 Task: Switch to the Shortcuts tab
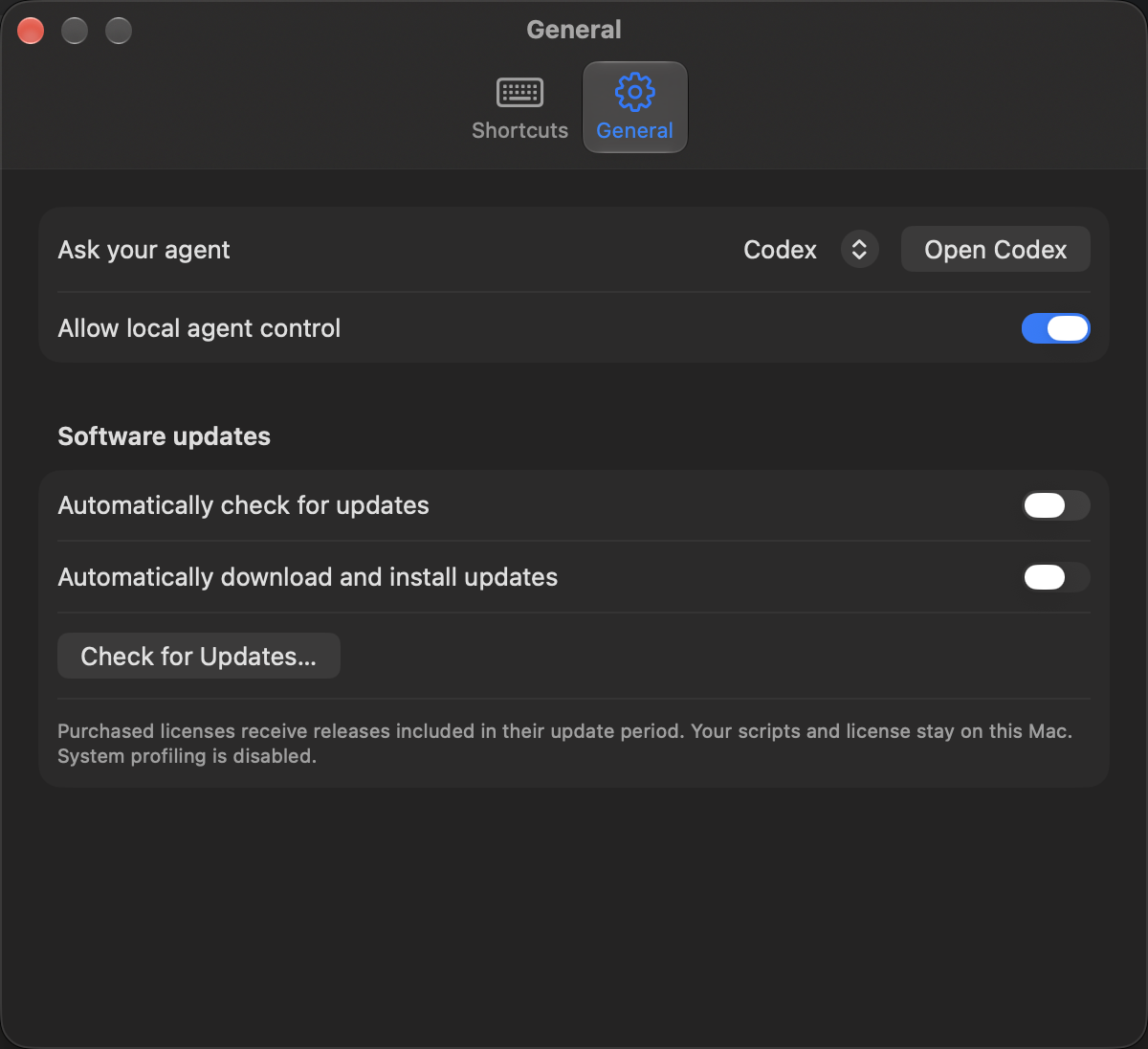click(x=519, y=107)
